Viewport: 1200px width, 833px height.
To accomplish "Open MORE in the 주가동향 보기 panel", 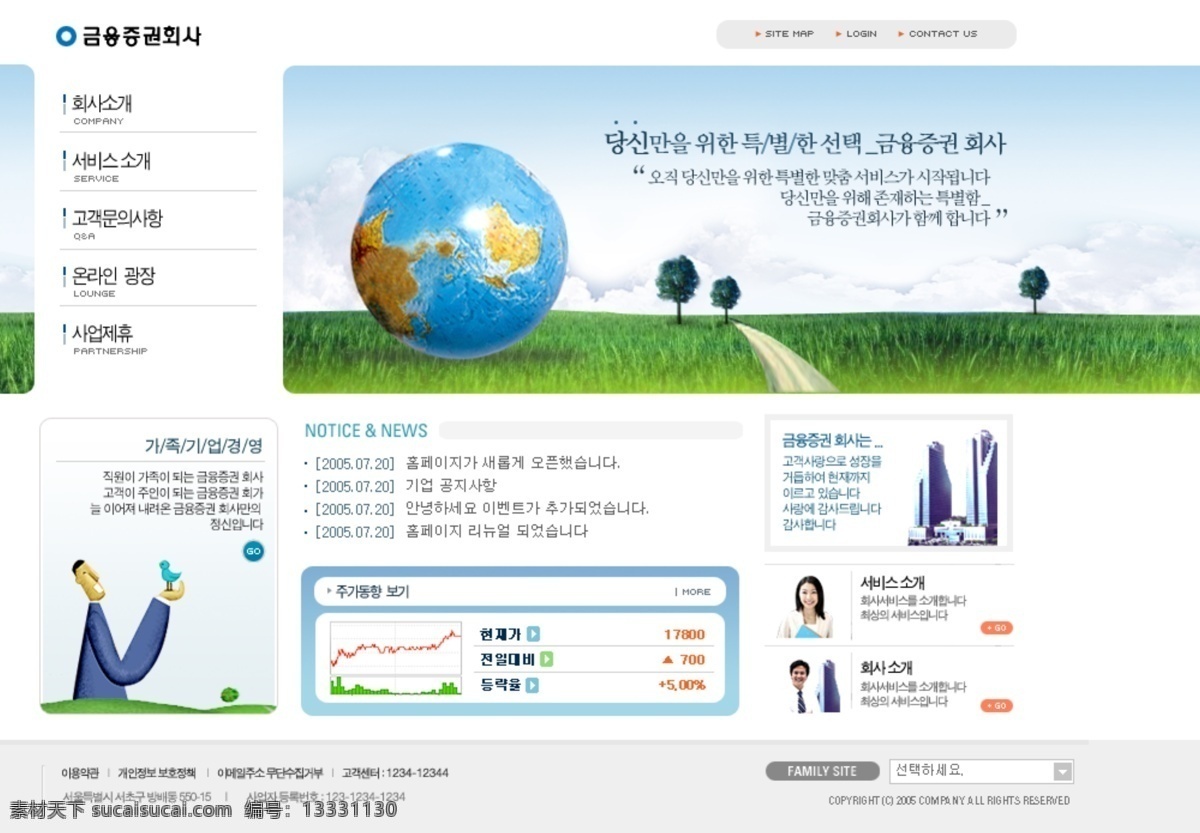I will (693, 592).
